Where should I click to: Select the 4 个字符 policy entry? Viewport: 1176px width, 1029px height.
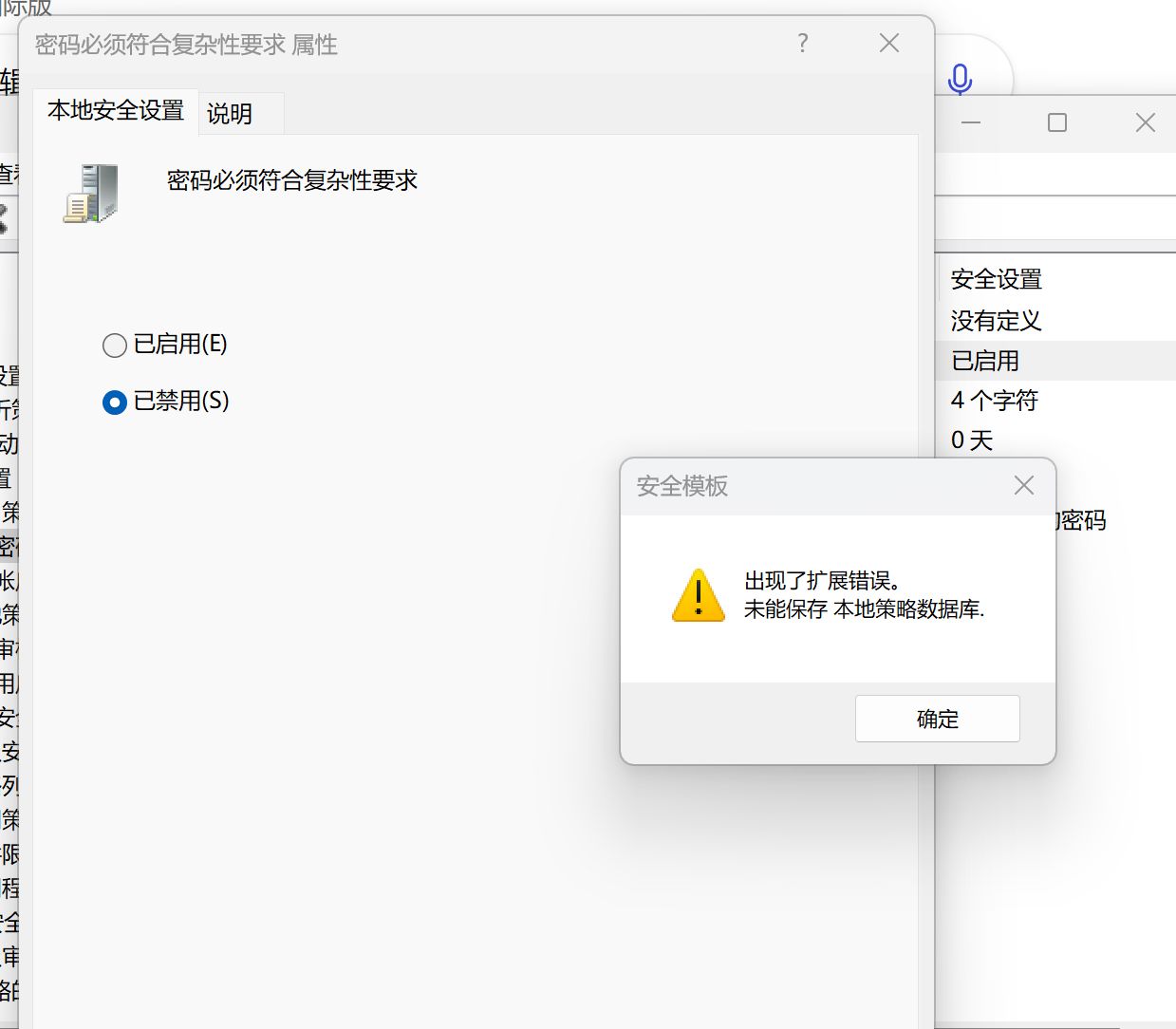(x=992, y=401)
